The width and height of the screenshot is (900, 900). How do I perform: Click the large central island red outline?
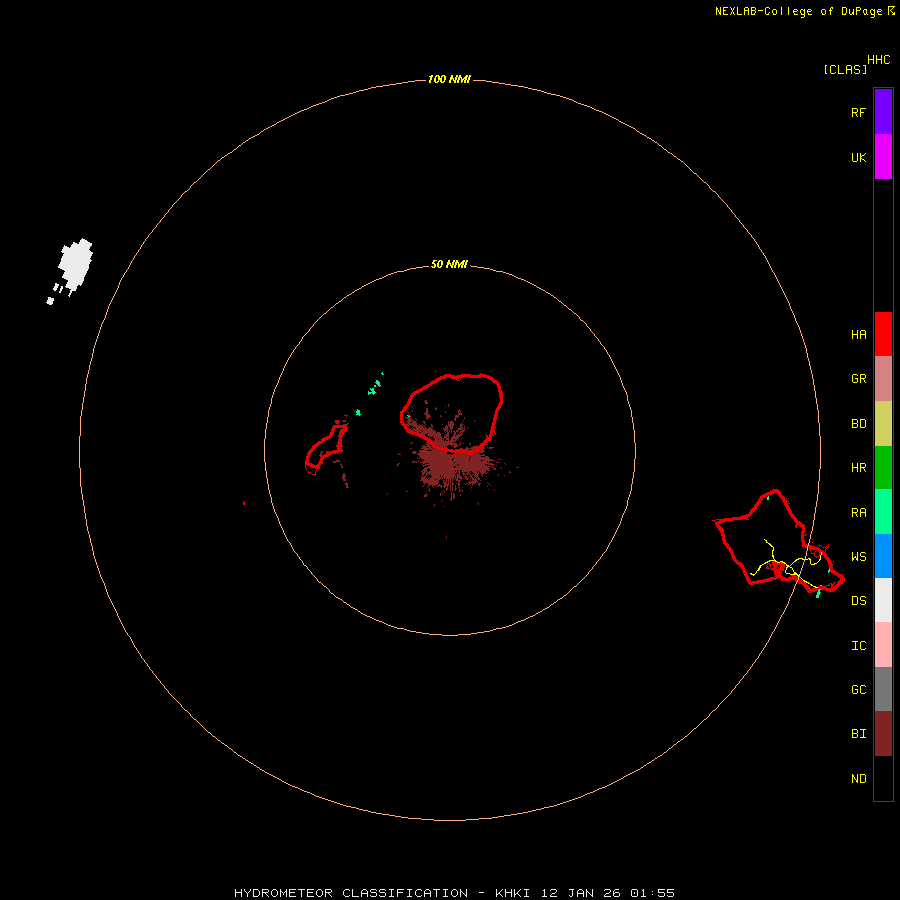click(452, 413)
